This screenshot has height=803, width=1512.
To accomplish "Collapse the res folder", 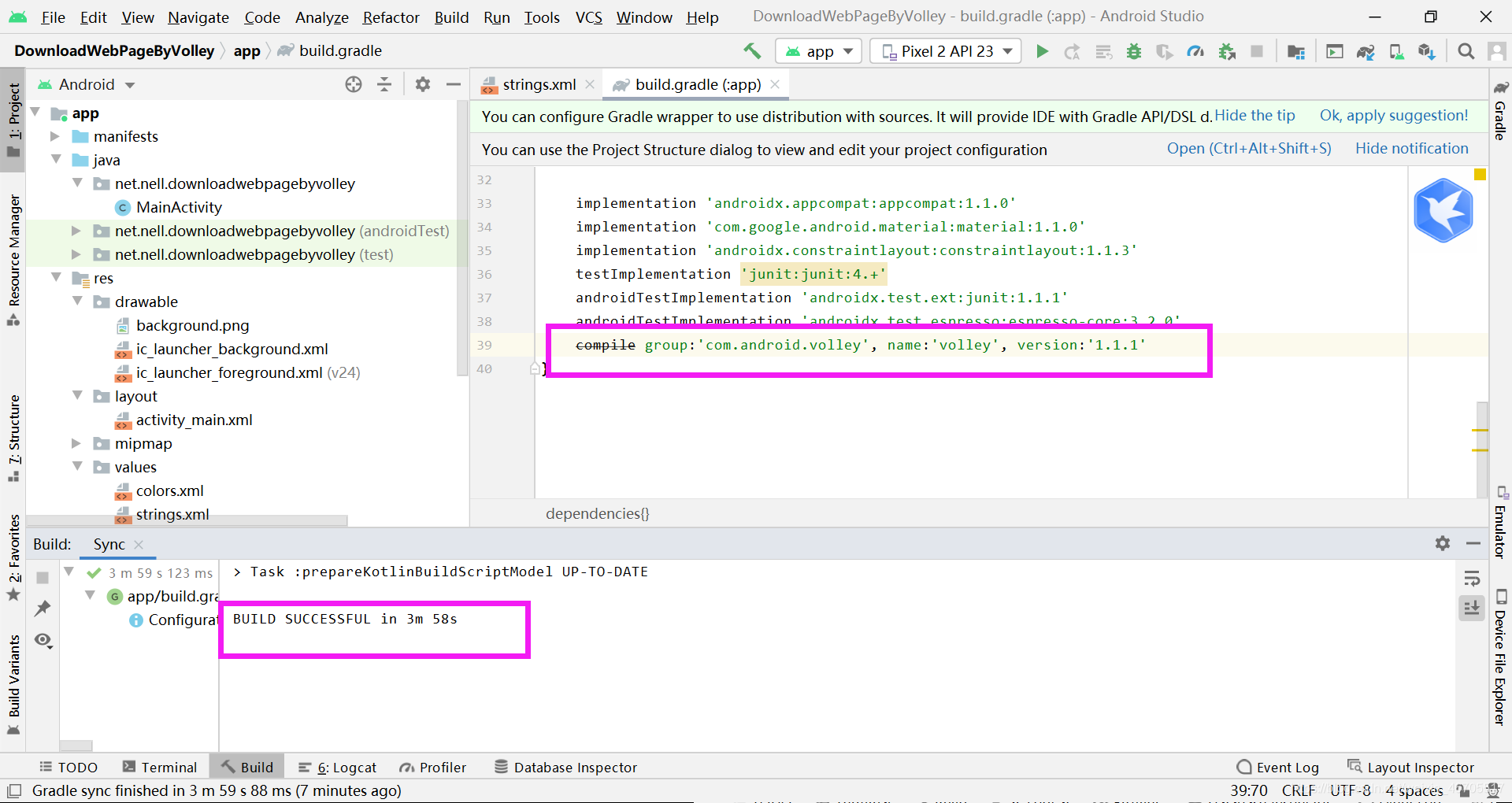I will click(x=56, y=277).
